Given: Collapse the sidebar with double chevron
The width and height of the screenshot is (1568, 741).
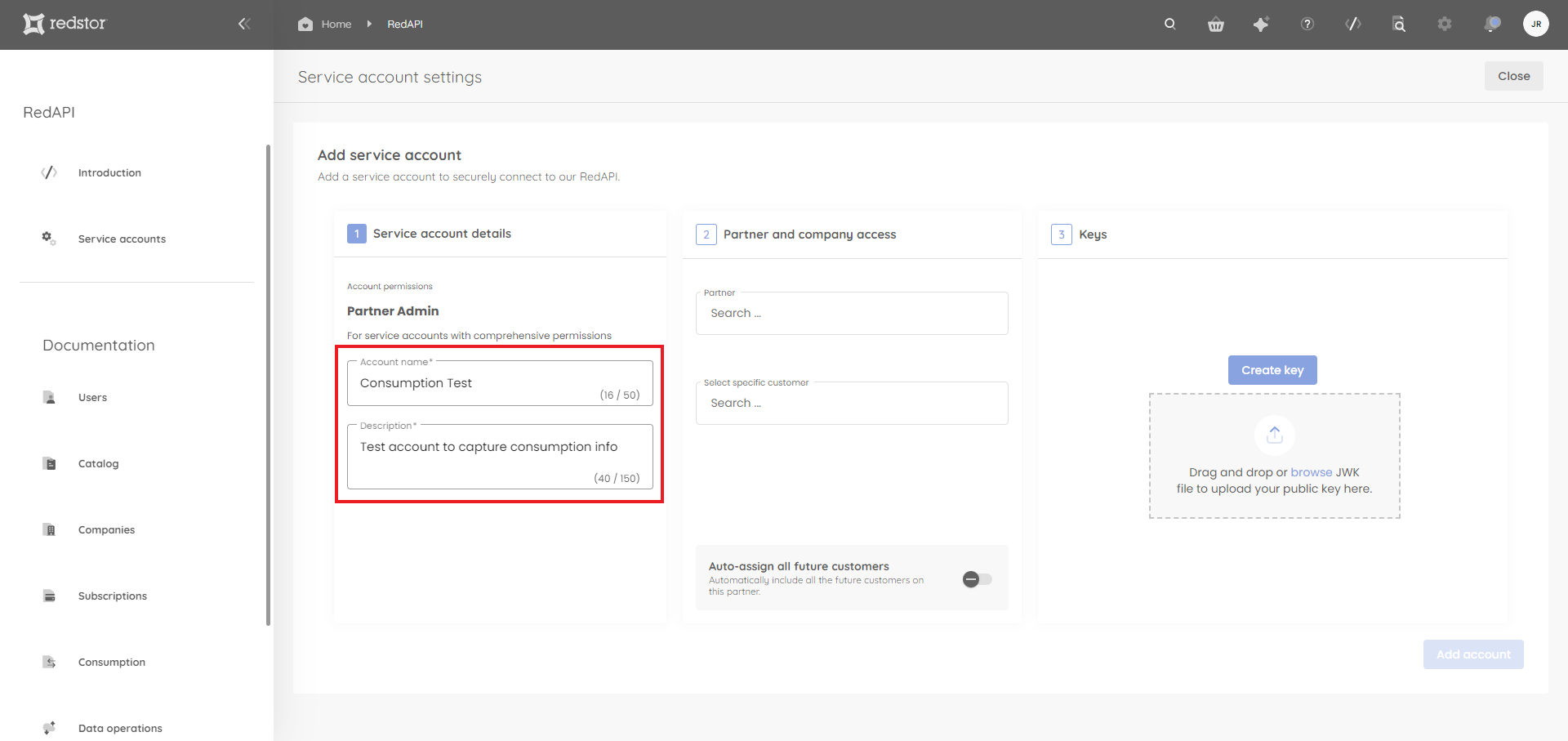Looking at the screenshot, I should [x=243, y=24].
